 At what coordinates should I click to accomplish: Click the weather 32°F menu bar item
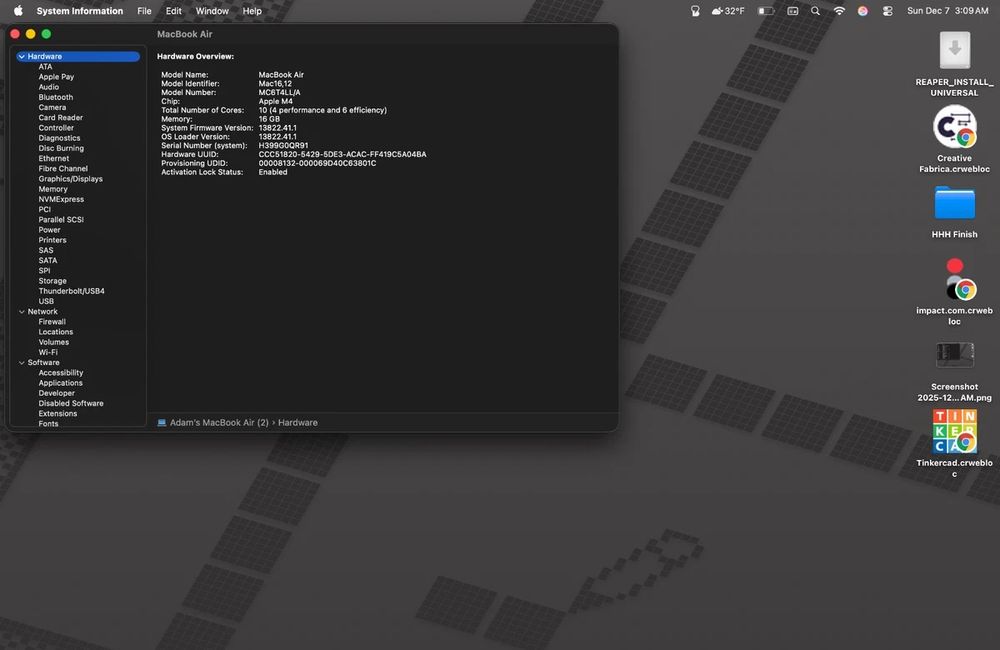728,11
